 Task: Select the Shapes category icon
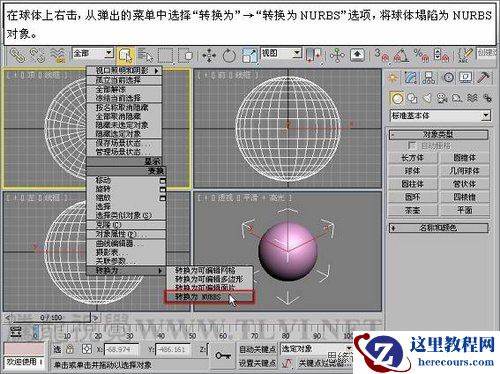pos(412,98)
